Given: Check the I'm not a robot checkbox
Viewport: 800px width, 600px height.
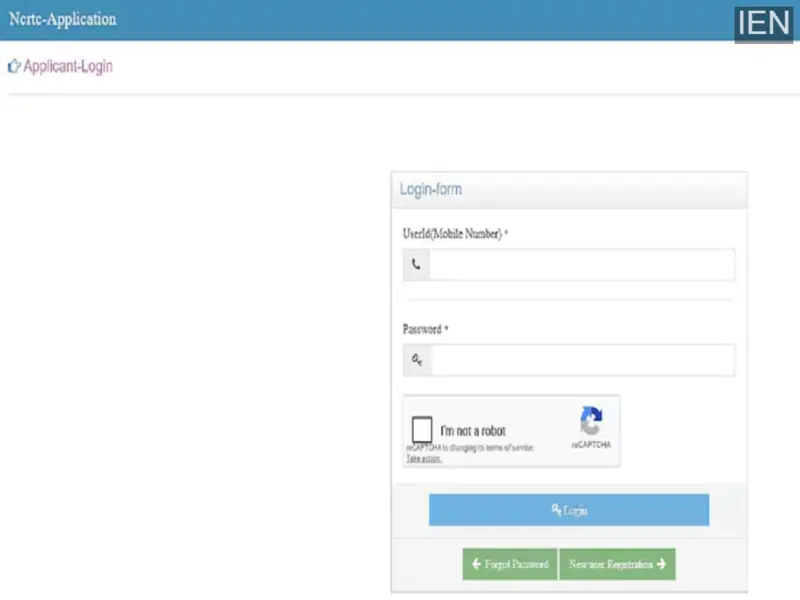Looking at the screenshot, I should (422, 430).
